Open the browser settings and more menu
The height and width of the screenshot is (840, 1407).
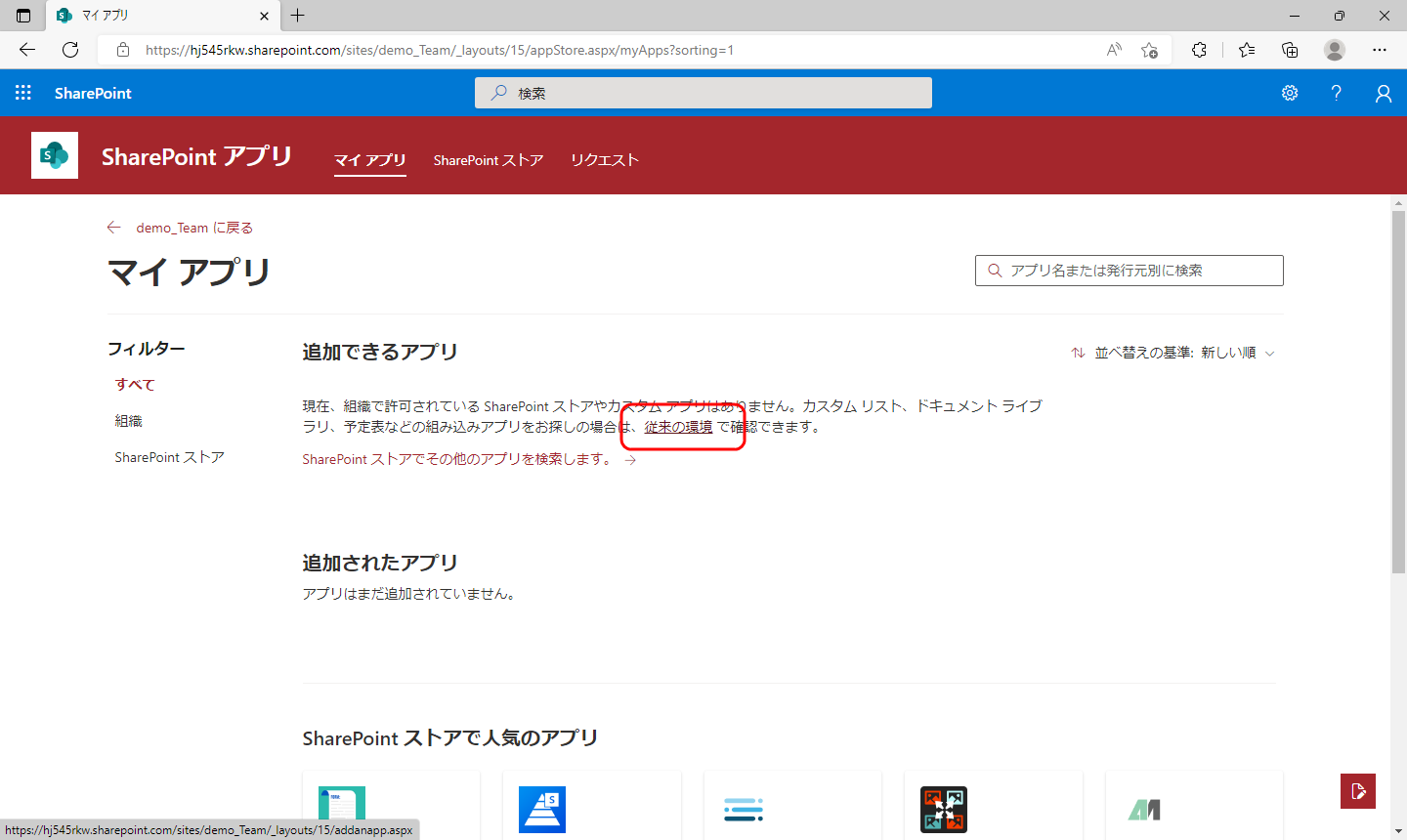pyautogui.click(x=1380, y=50)
